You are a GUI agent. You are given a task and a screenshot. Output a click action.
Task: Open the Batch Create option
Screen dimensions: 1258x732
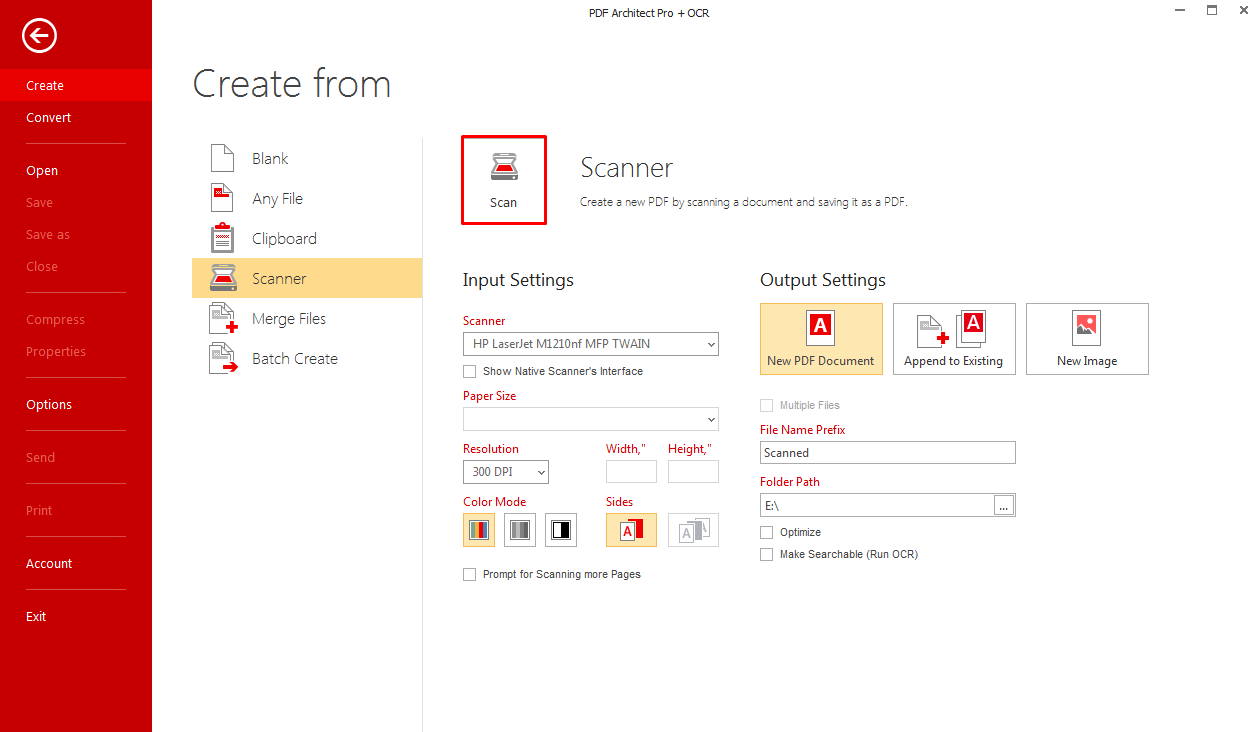(307, 358)
